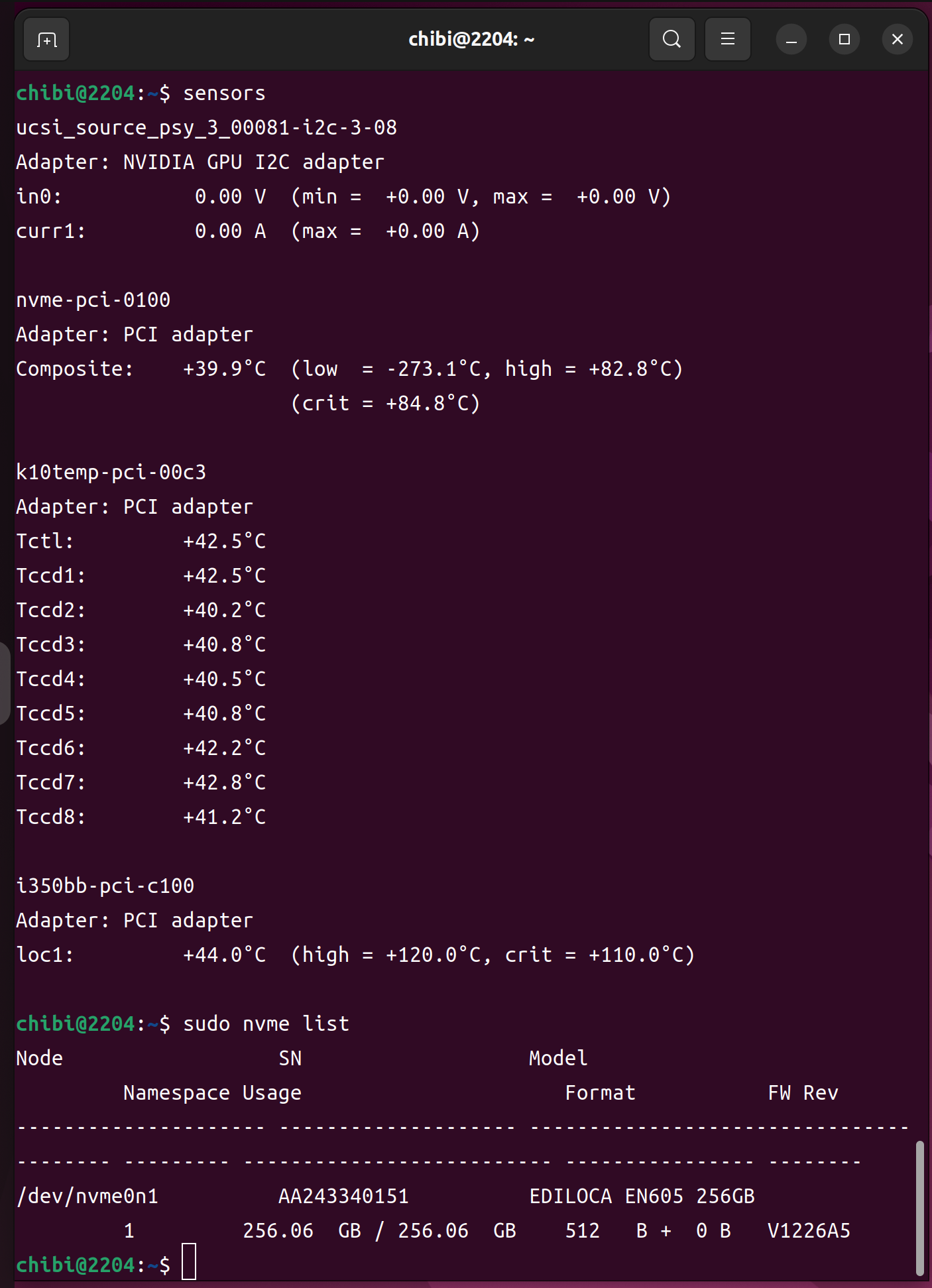Click the Tccd7 temperature value +42.8°C
This screenshot has width=932, height=1288.
coord(224,783)
